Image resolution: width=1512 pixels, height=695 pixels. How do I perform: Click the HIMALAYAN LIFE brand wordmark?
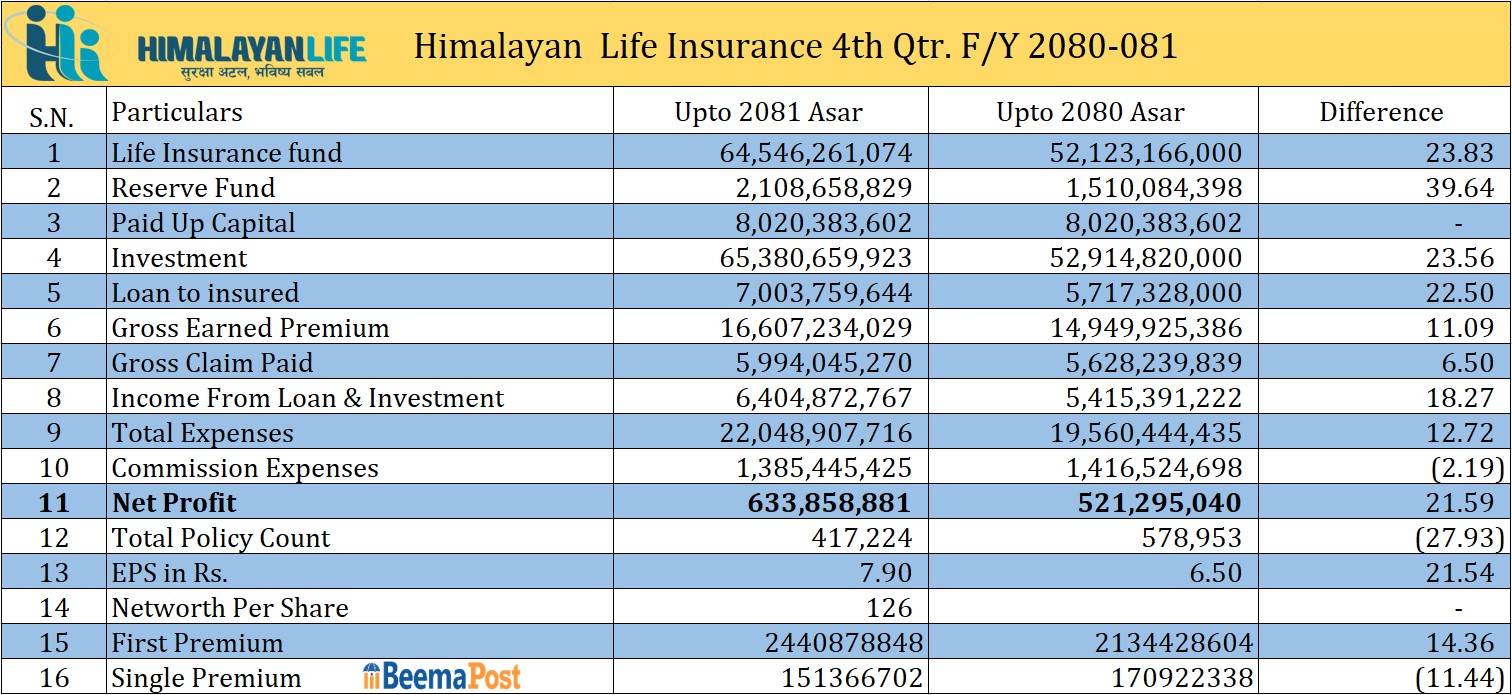(x=251, y=47)
